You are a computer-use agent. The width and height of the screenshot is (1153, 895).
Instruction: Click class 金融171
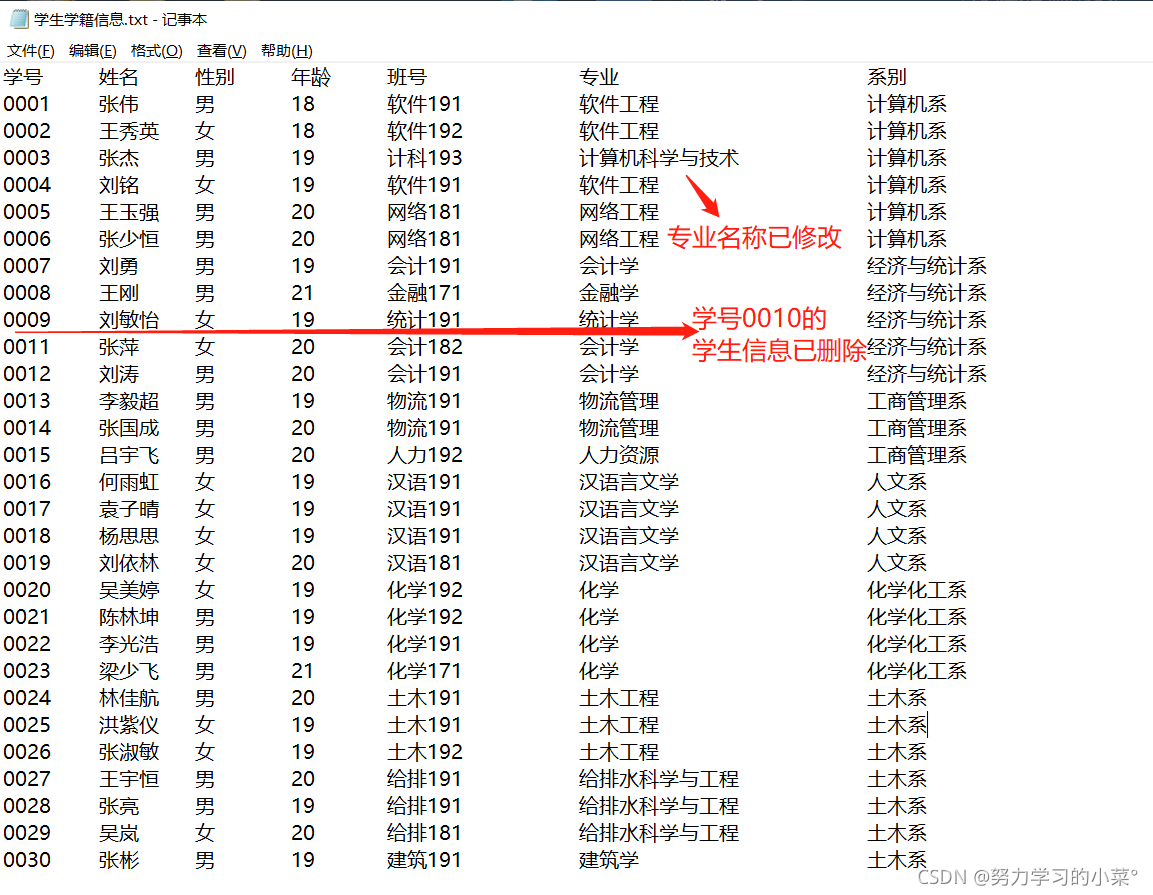[x=425, y=293]
